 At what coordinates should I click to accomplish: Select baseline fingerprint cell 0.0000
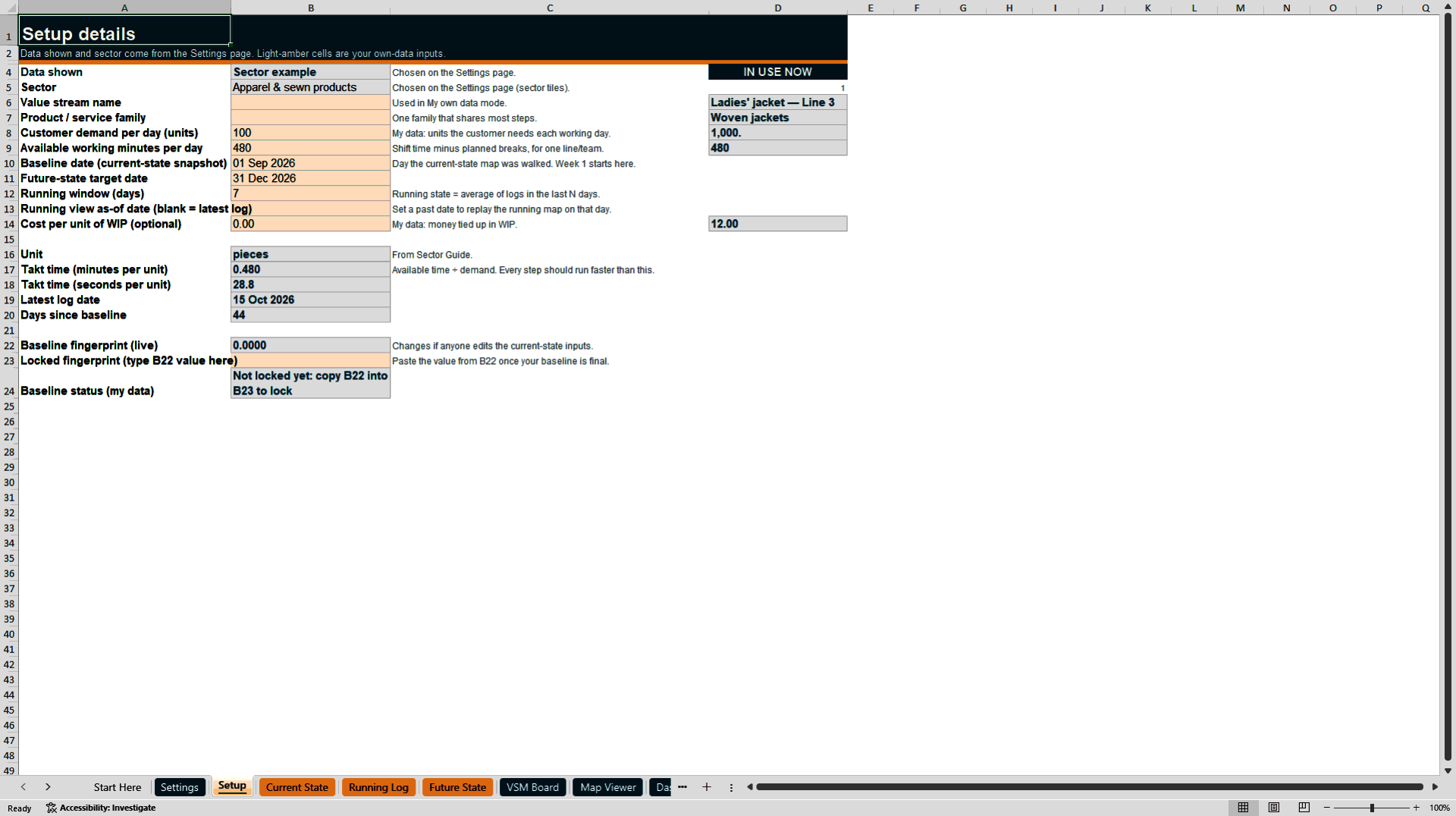tap(310, 345)
